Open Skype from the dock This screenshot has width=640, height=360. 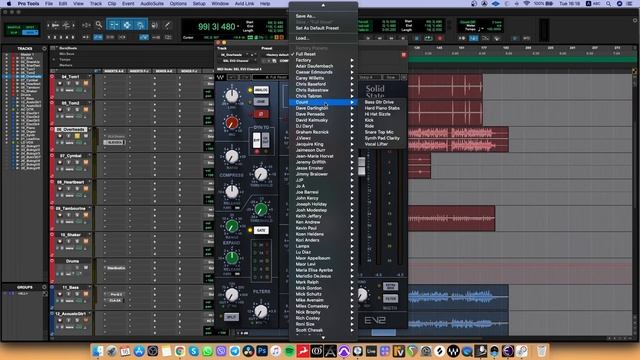[x=193, y=351]
